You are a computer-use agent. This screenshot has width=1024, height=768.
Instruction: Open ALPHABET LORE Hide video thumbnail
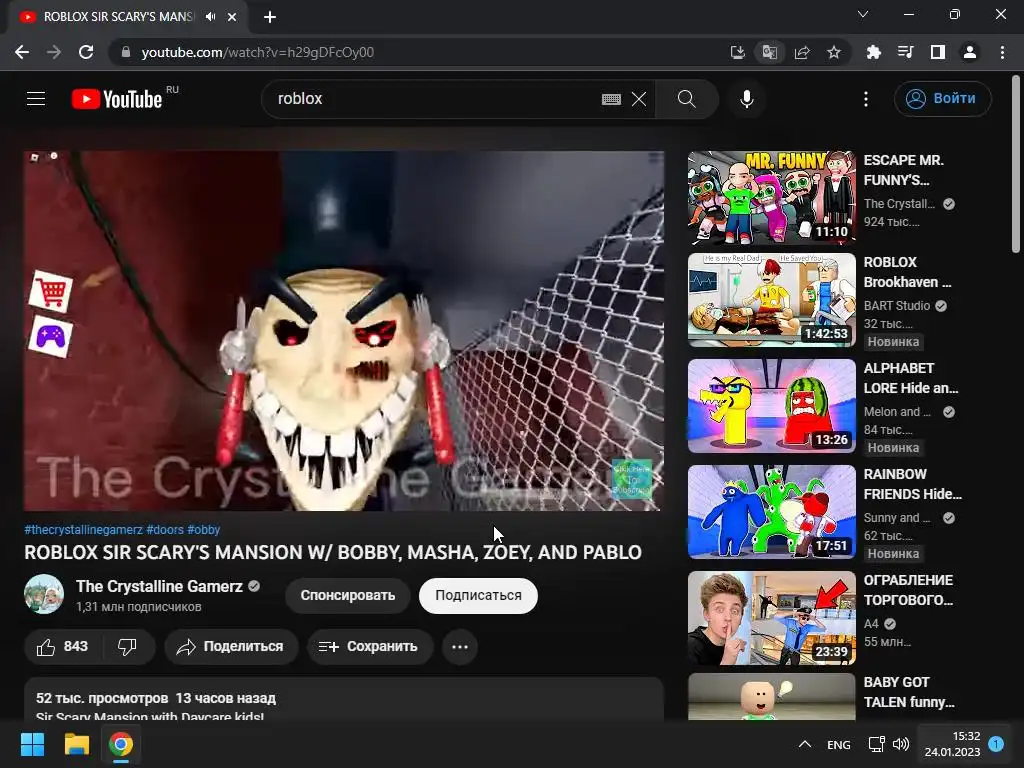click(771, 406)
